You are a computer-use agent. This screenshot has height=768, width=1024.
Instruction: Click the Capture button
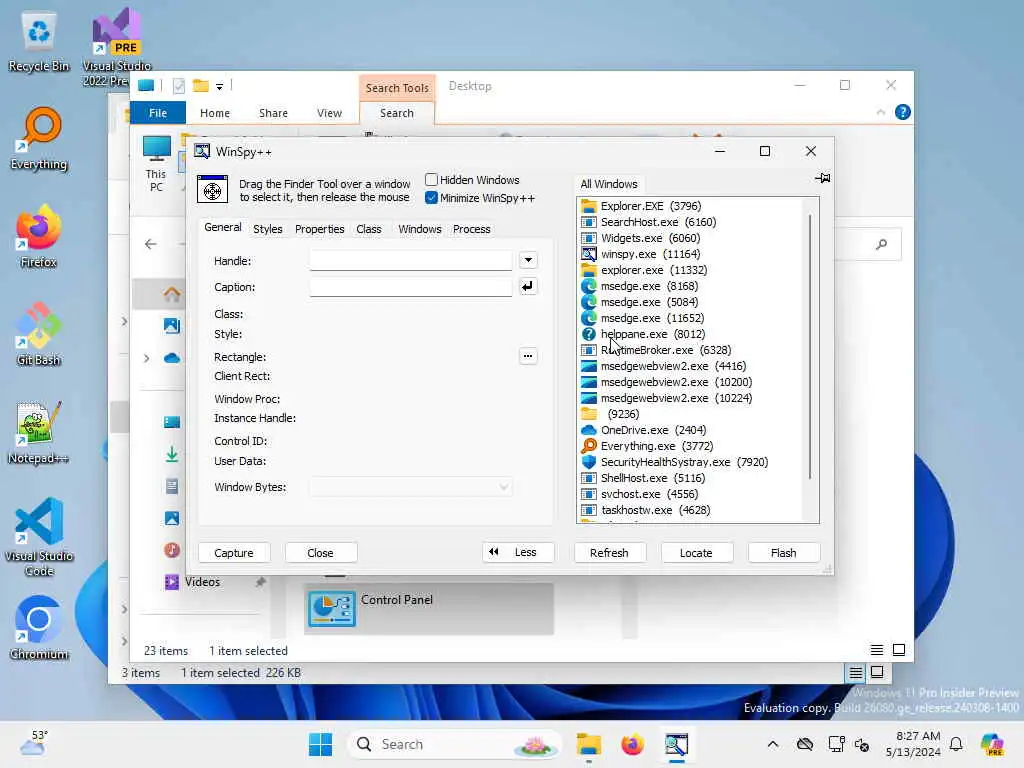click(x=234, y=552)
